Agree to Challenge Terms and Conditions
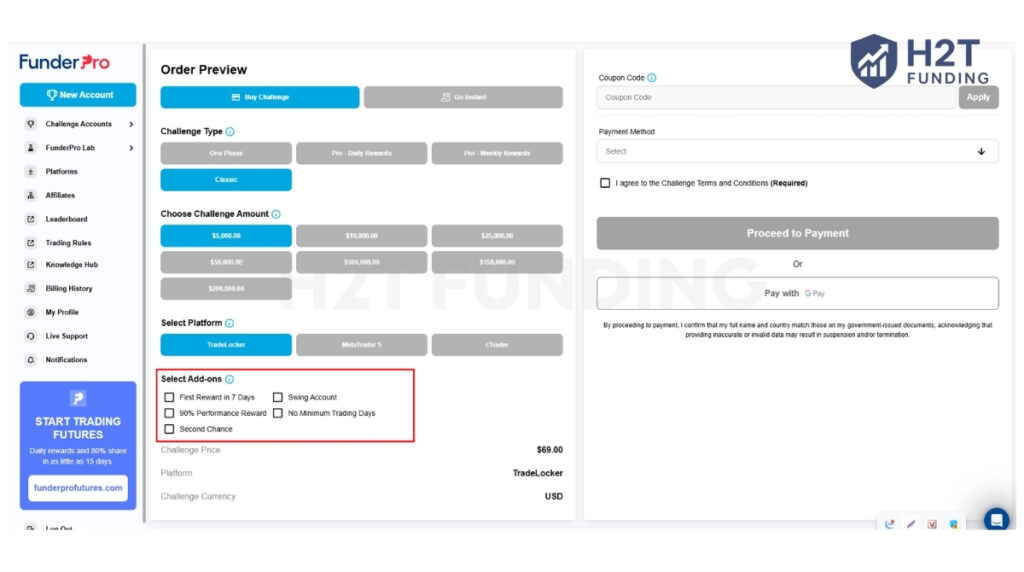 [605, 183]
